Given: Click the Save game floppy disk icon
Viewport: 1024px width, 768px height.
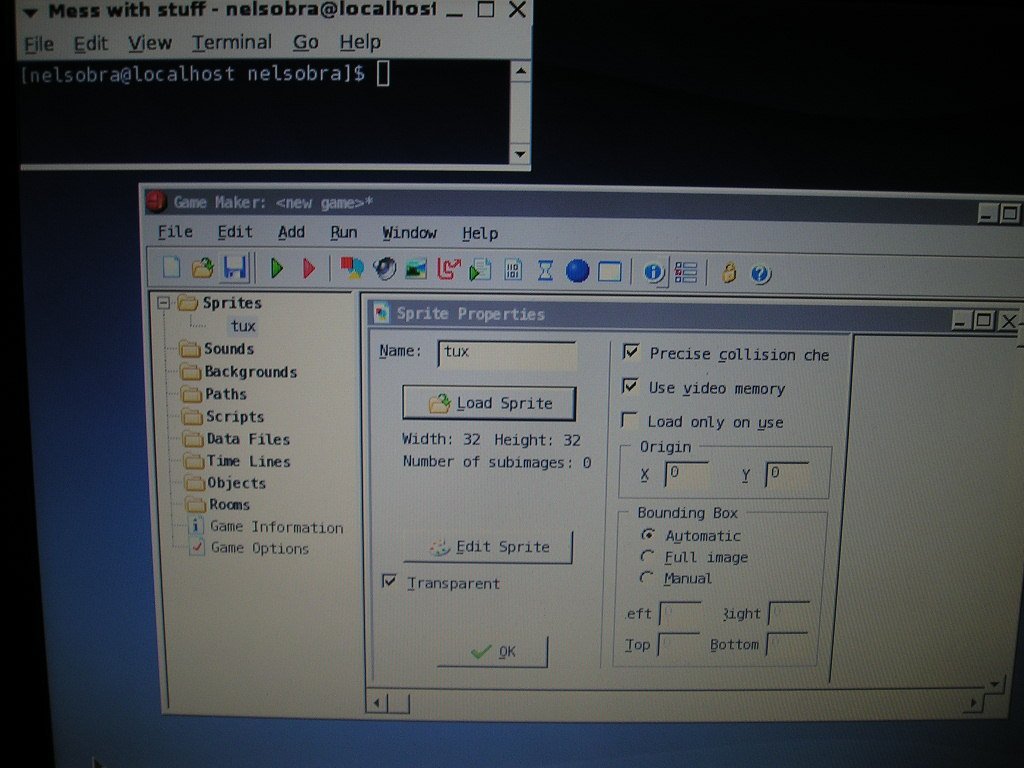Looking at the screenshot, I should point(235,268).
